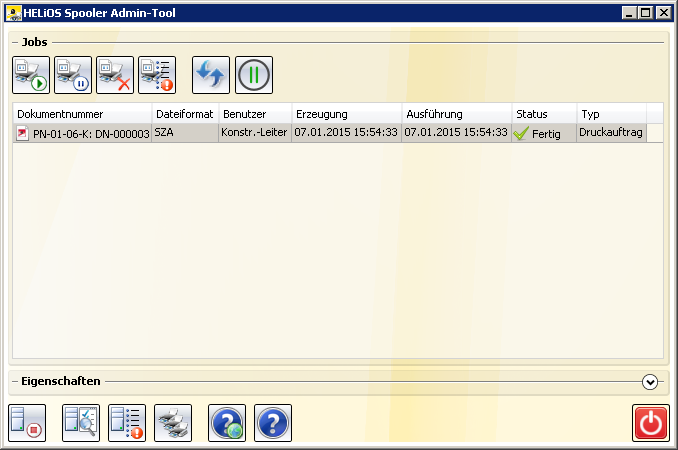678x450 pixels.
Task: Delete the print job with red X
Action: [x=115, y=75]
